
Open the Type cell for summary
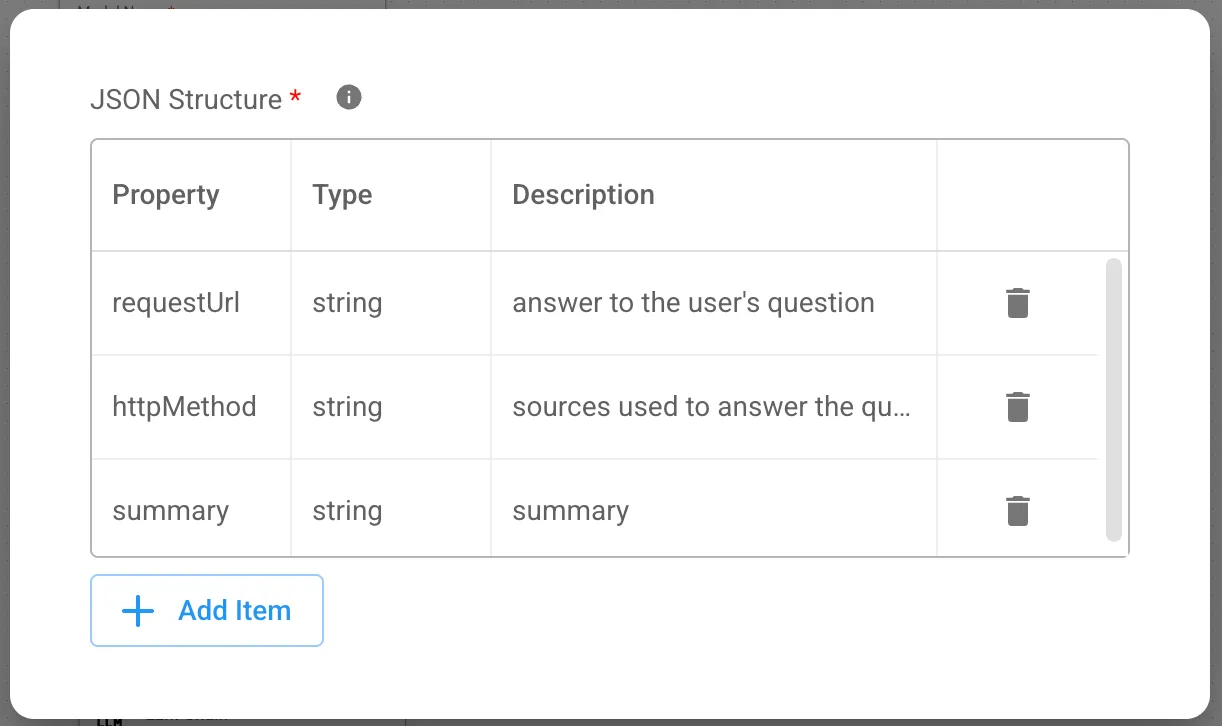(347, 511)
